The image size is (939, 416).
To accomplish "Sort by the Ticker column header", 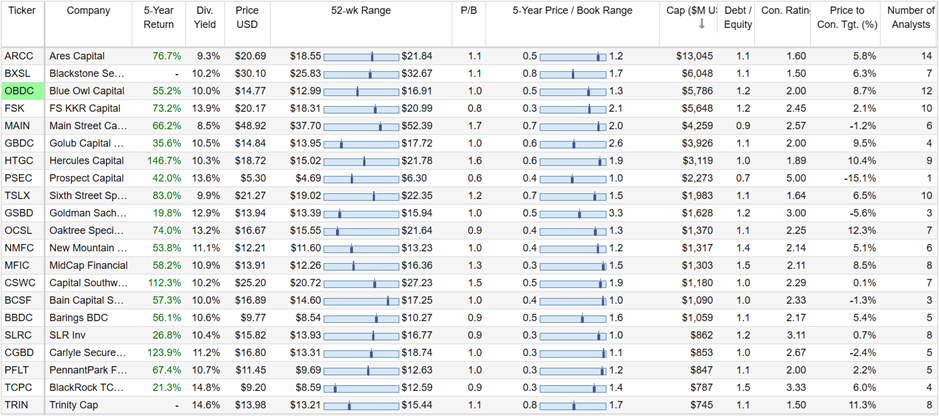I will pyautogui.click(x=22, y=11).
